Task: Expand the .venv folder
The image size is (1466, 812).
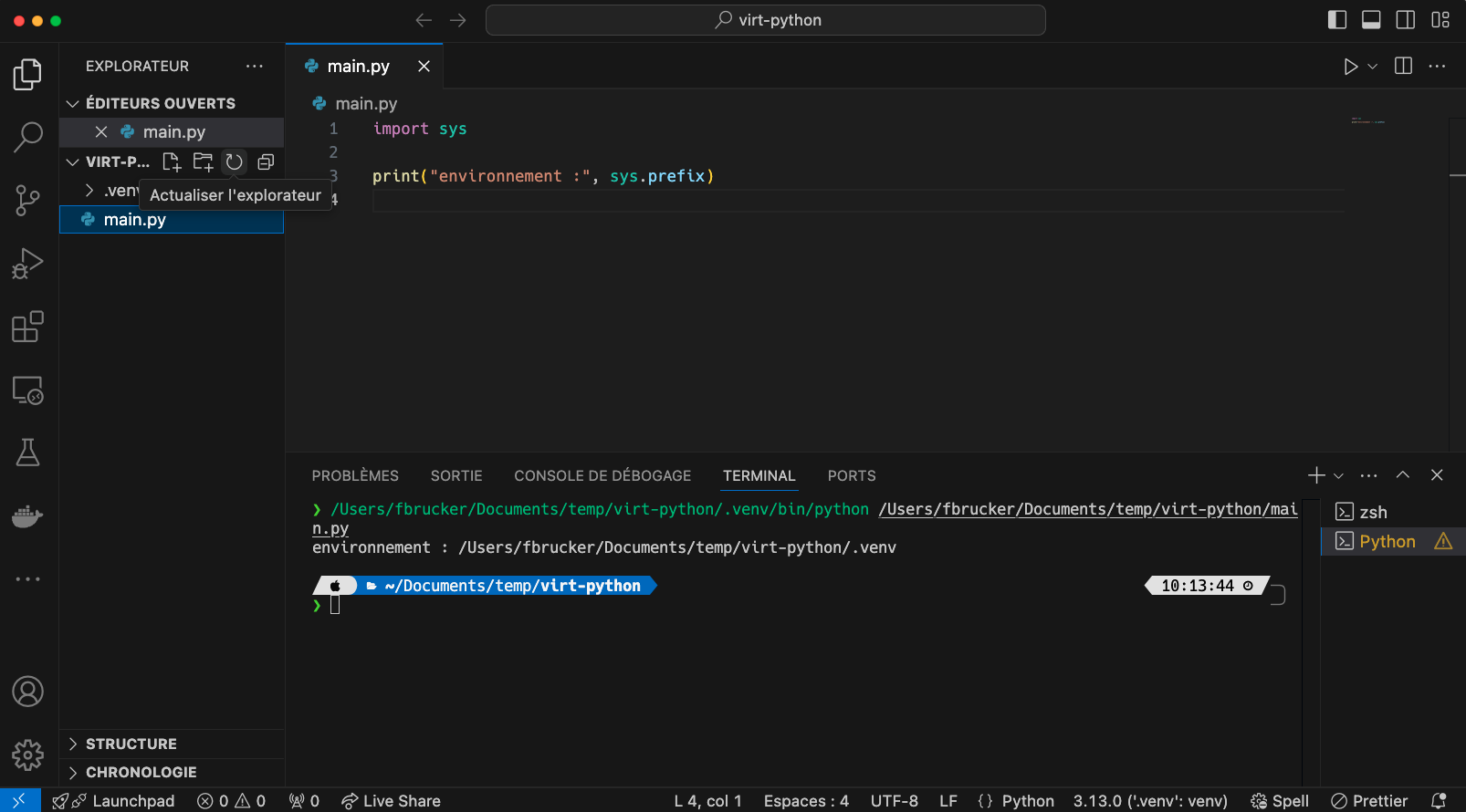Action: tap(89, 191)
